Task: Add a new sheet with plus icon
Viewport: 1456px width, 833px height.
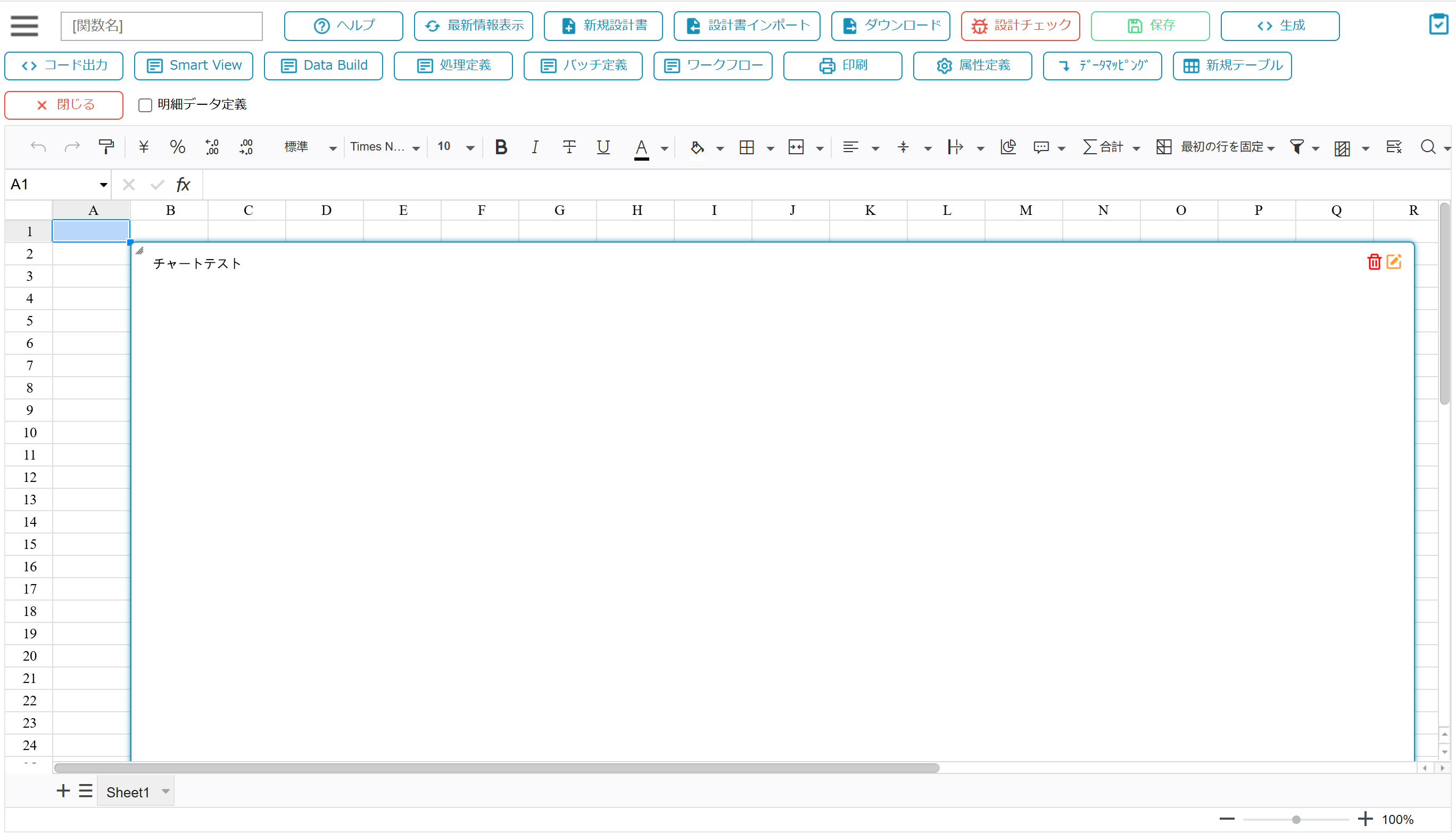Action: (63, 791)
